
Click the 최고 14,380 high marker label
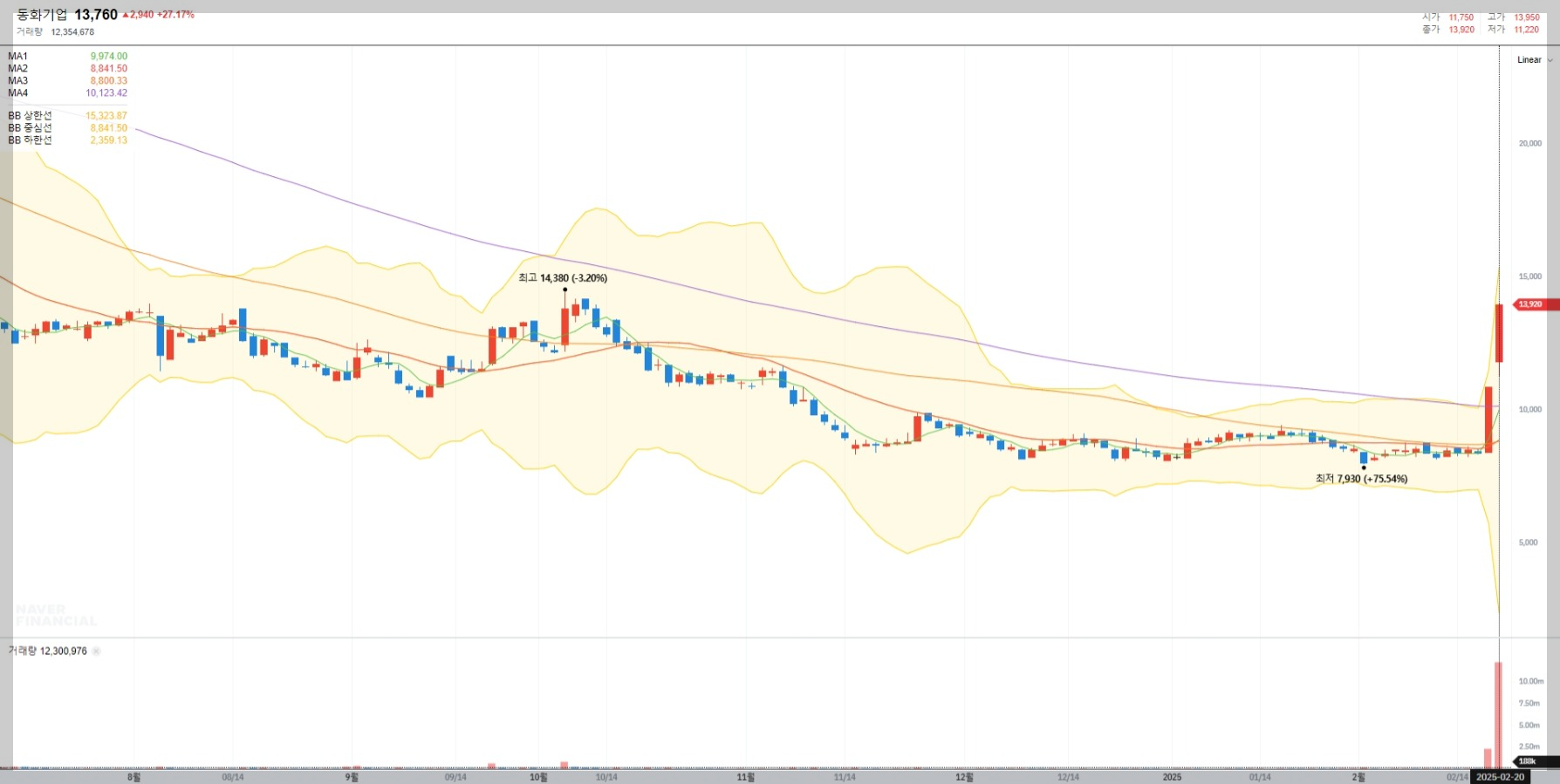coord(563,278)
